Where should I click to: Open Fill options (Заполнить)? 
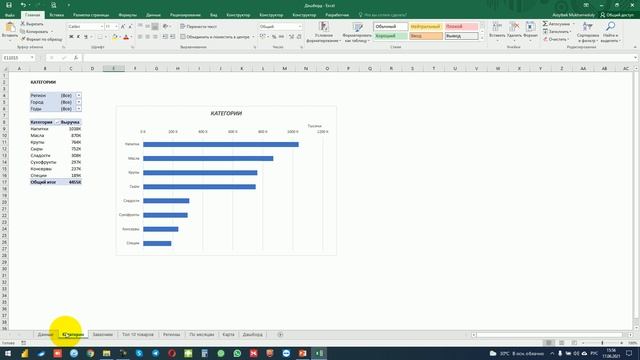(x=557, y=31)
